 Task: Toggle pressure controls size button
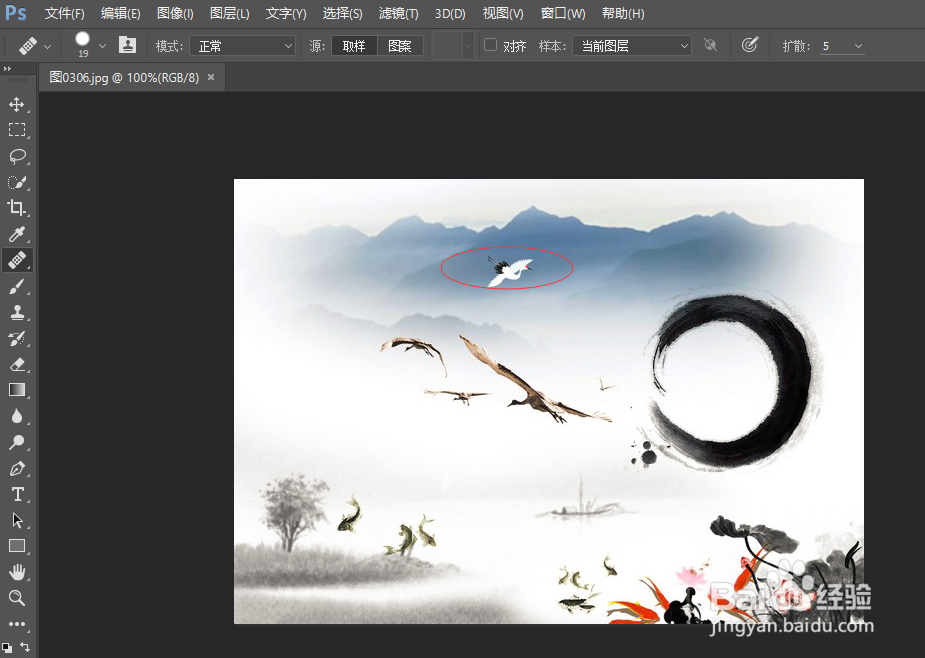[750, 45]
